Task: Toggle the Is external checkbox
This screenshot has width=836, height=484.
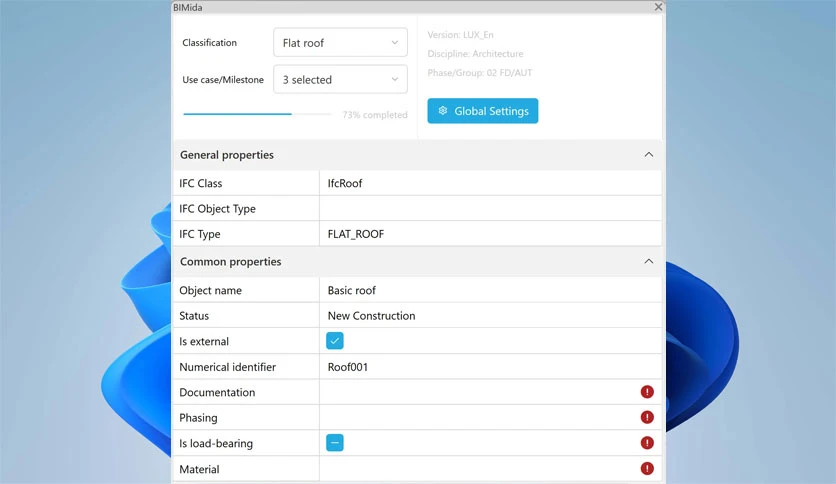Action: (x=335, y=341)
